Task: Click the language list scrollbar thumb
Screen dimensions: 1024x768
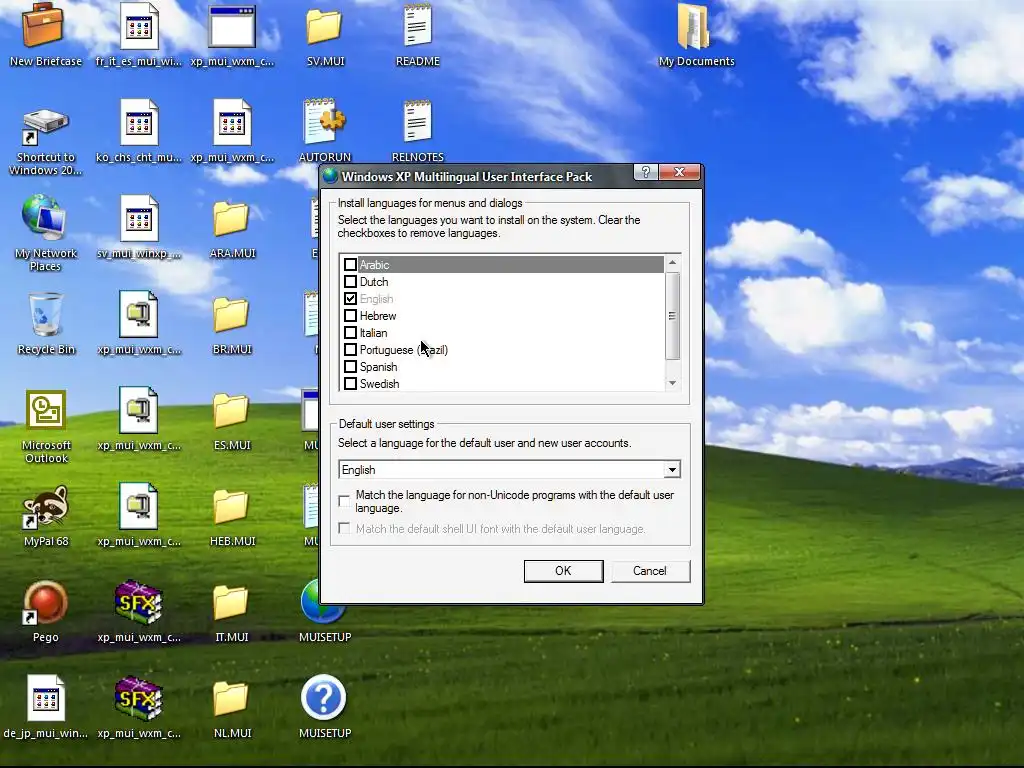Action: click(x=672, y=315)
